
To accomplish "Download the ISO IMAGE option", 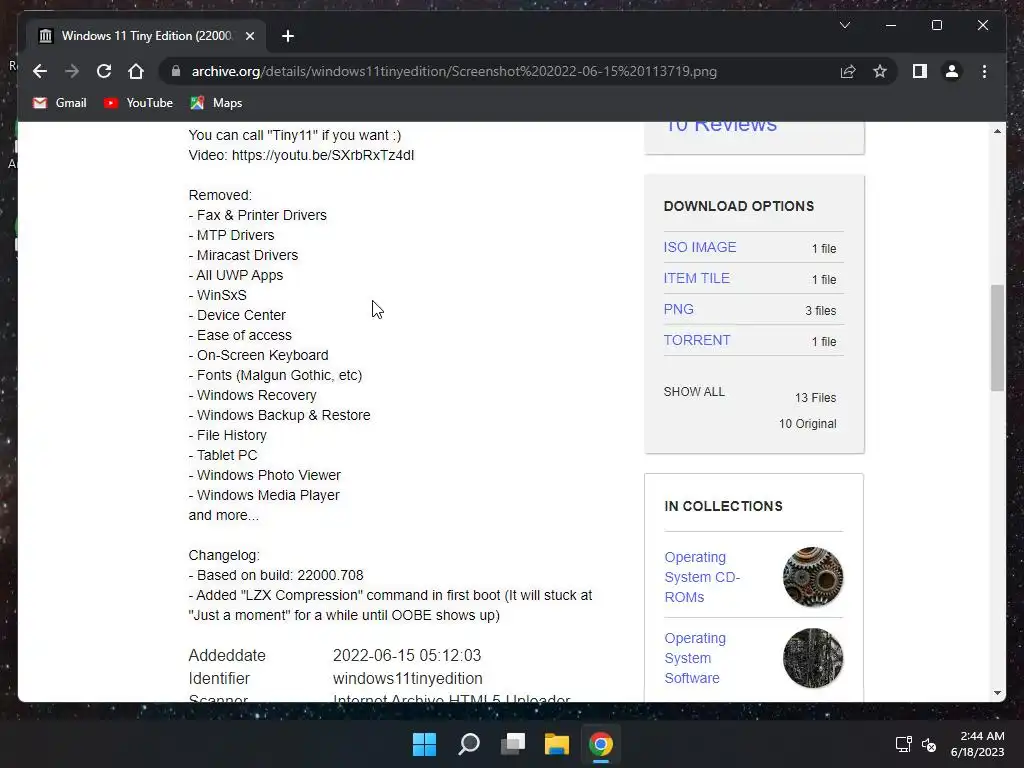I will point(699,247).
